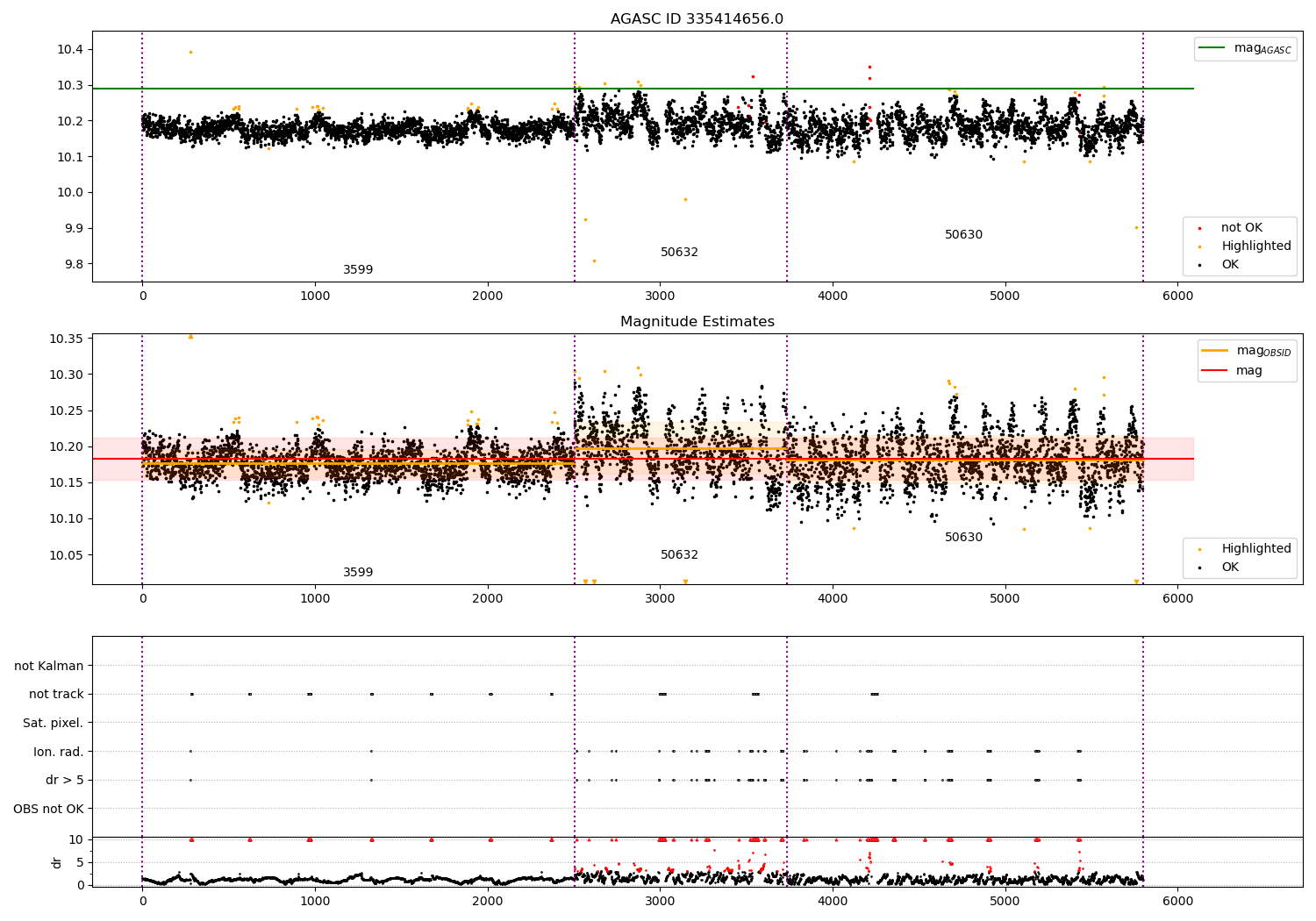
Task: Select the 10.25 y-axis tick label
Action: [67, 411]
